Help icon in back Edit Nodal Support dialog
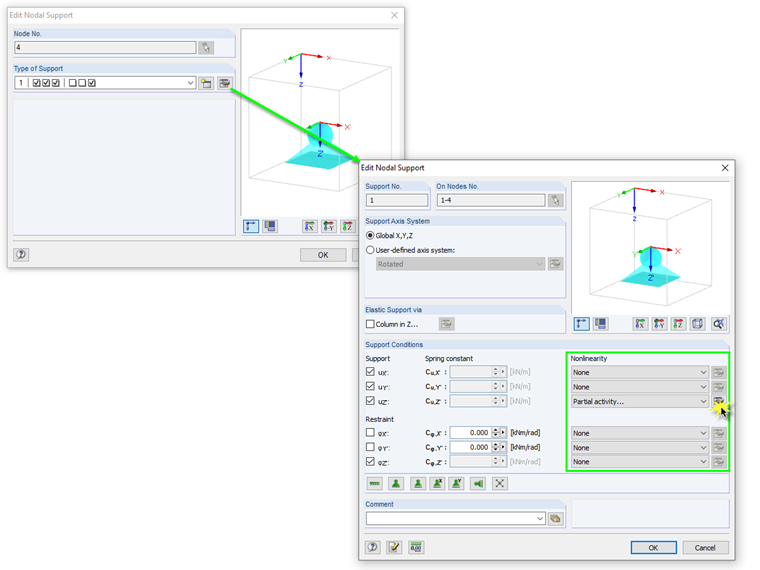760x570 pixels. tap(21, 254)
